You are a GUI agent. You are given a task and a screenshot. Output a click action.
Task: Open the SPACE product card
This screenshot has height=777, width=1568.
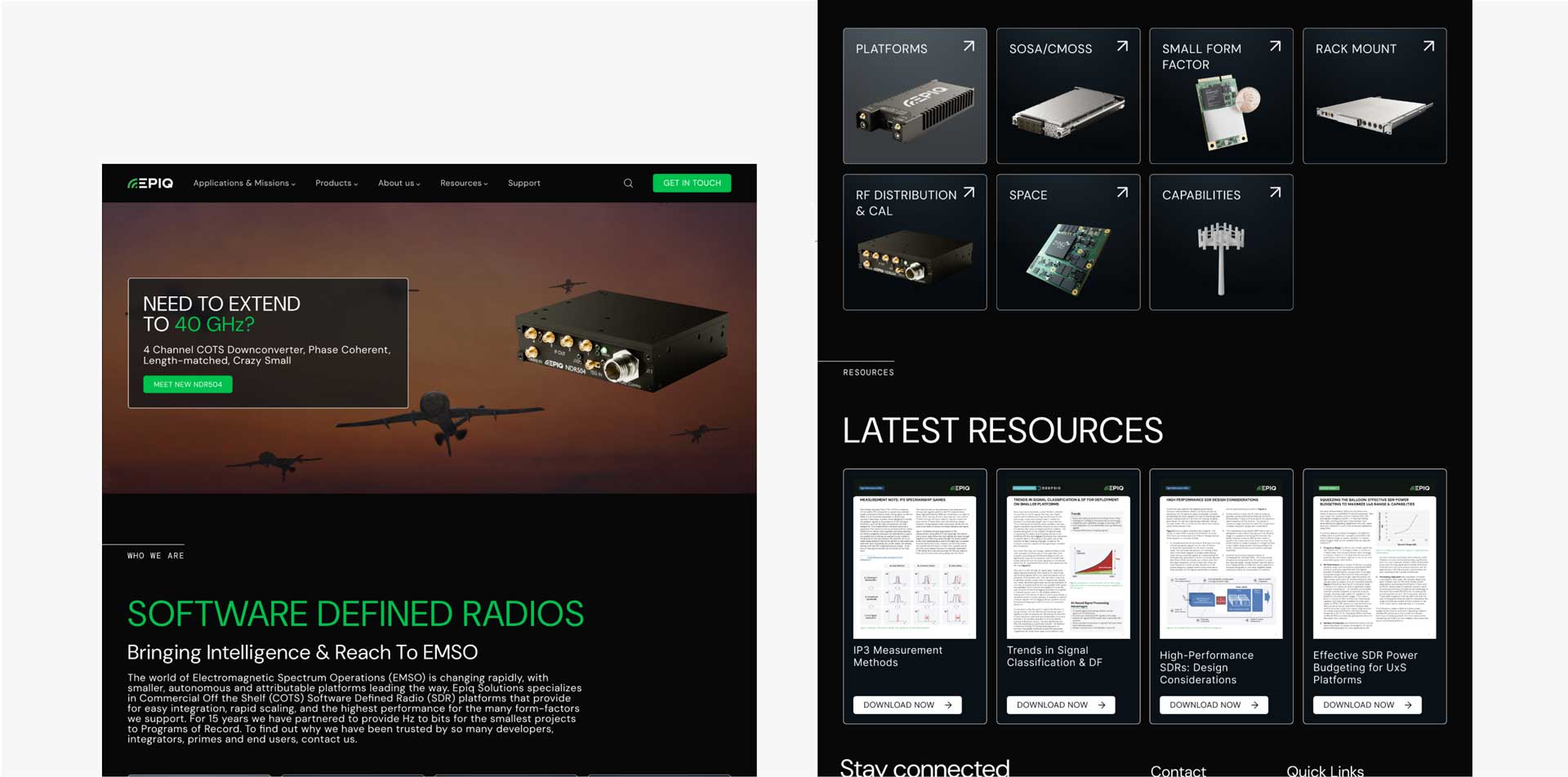click(x=1068, y=242)
